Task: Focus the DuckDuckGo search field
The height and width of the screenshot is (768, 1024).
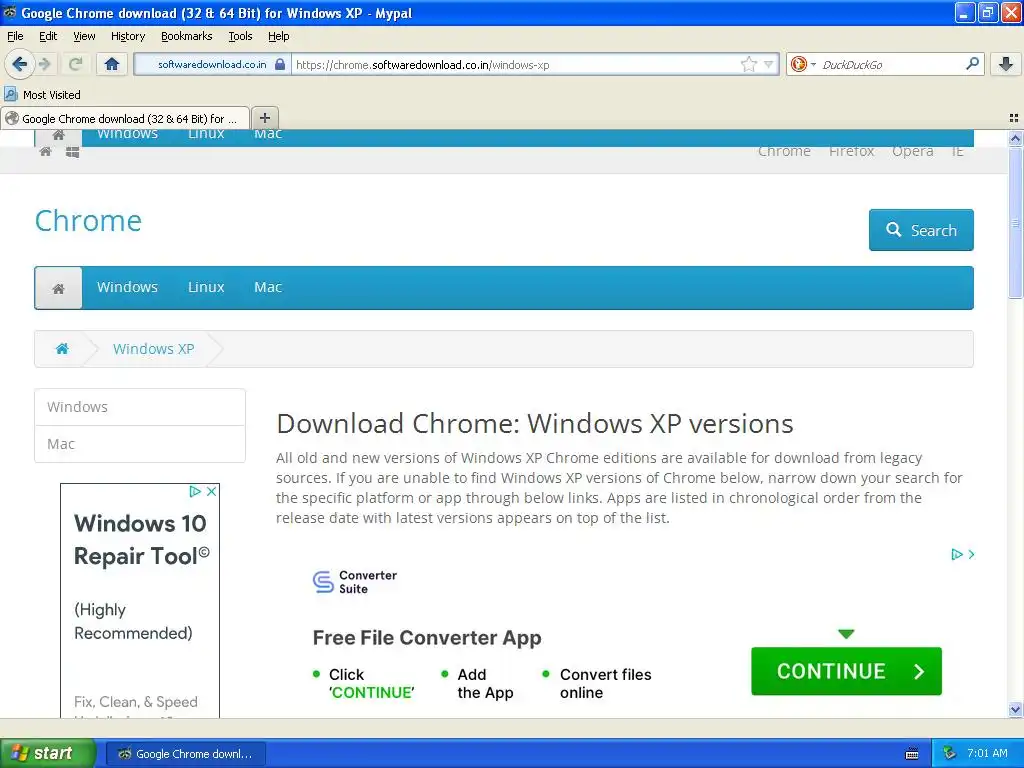Action: click(x=891, y=64)
